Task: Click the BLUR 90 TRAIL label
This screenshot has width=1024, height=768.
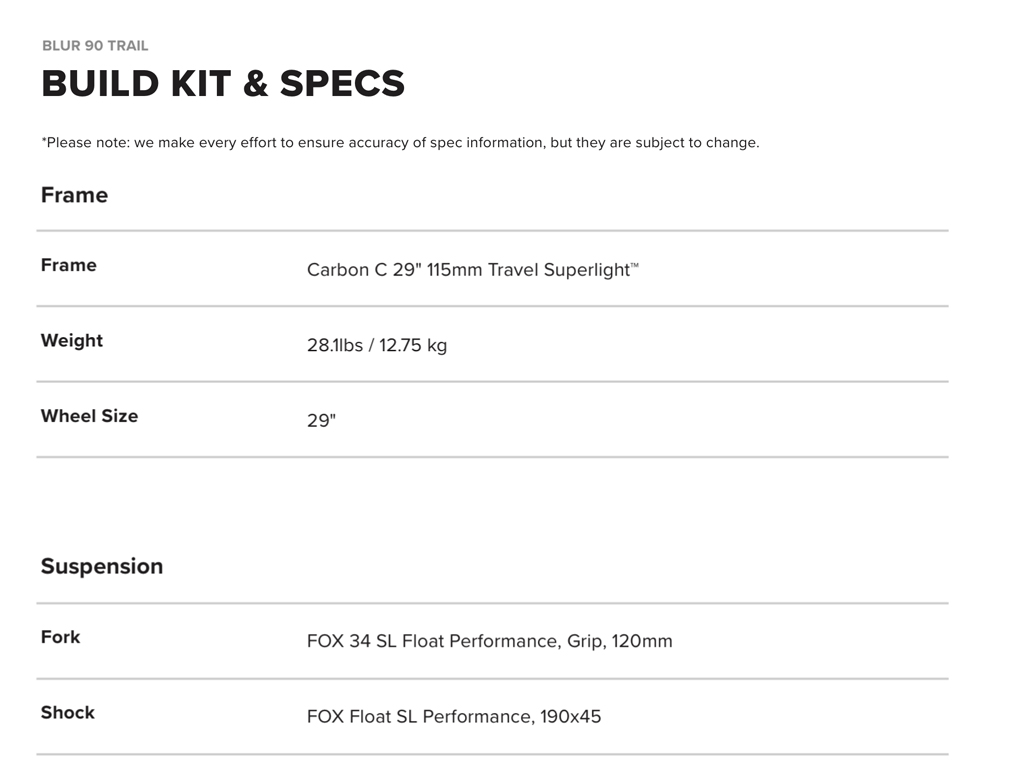Action: [x=95, y=46]
